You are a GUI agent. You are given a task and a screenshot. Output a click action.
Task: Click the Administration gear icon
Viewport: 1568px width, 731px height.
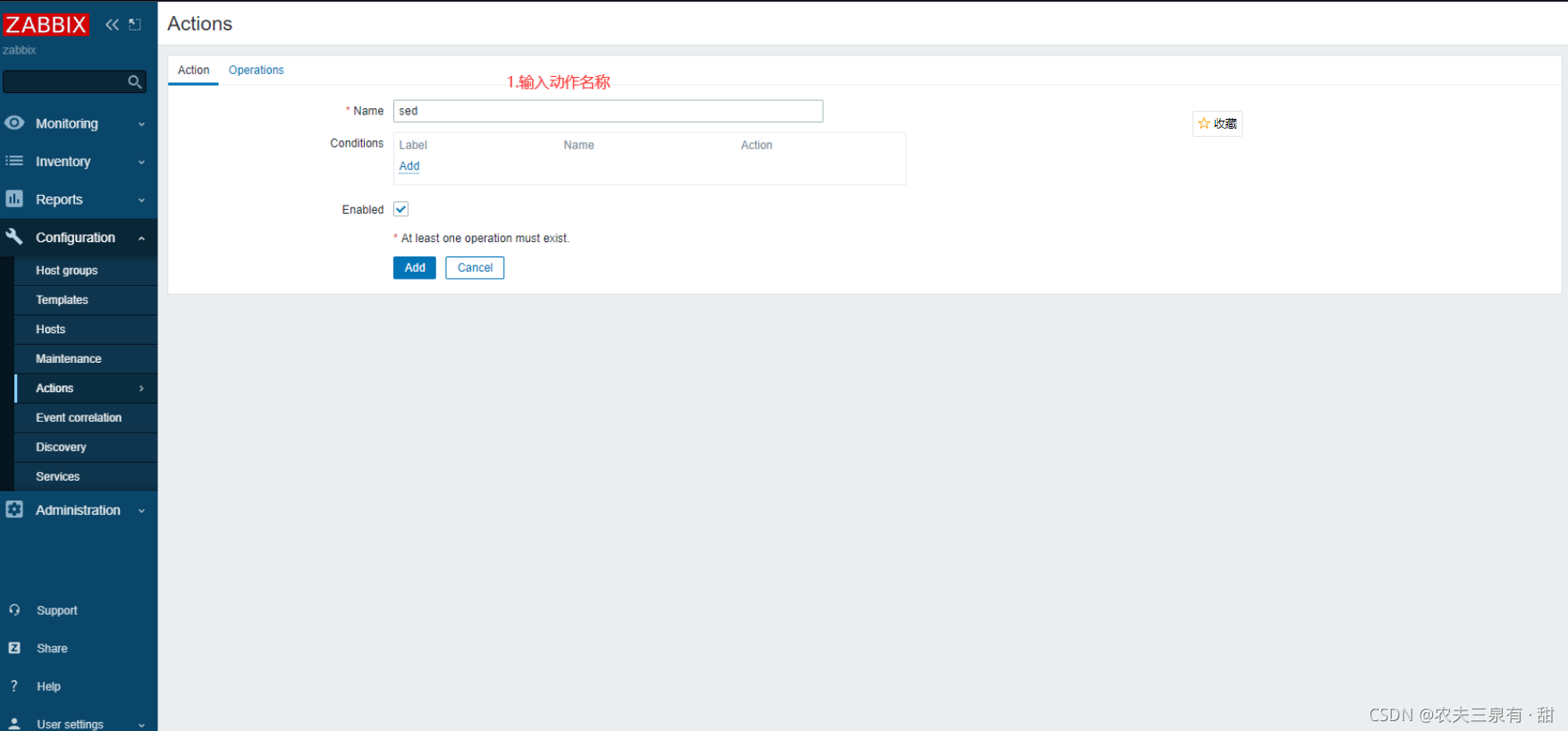pos(14,508)
